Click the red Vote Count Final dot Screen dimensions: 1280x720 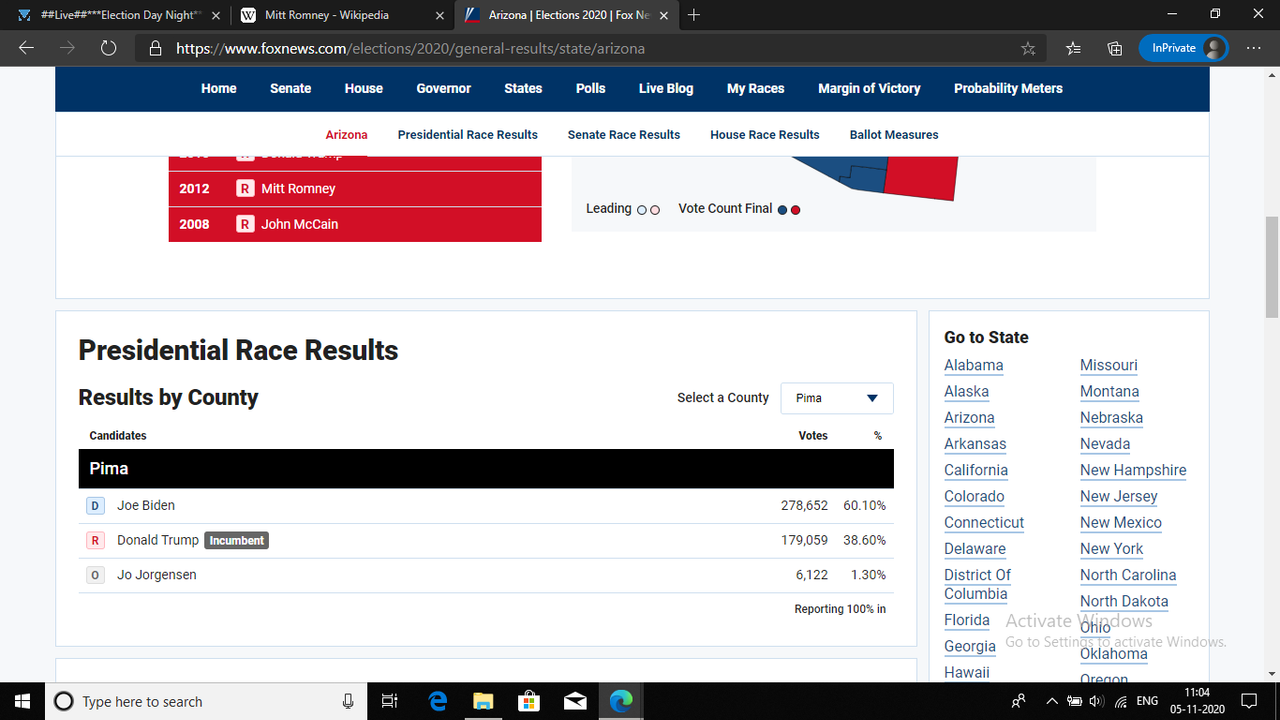(796, 210)
